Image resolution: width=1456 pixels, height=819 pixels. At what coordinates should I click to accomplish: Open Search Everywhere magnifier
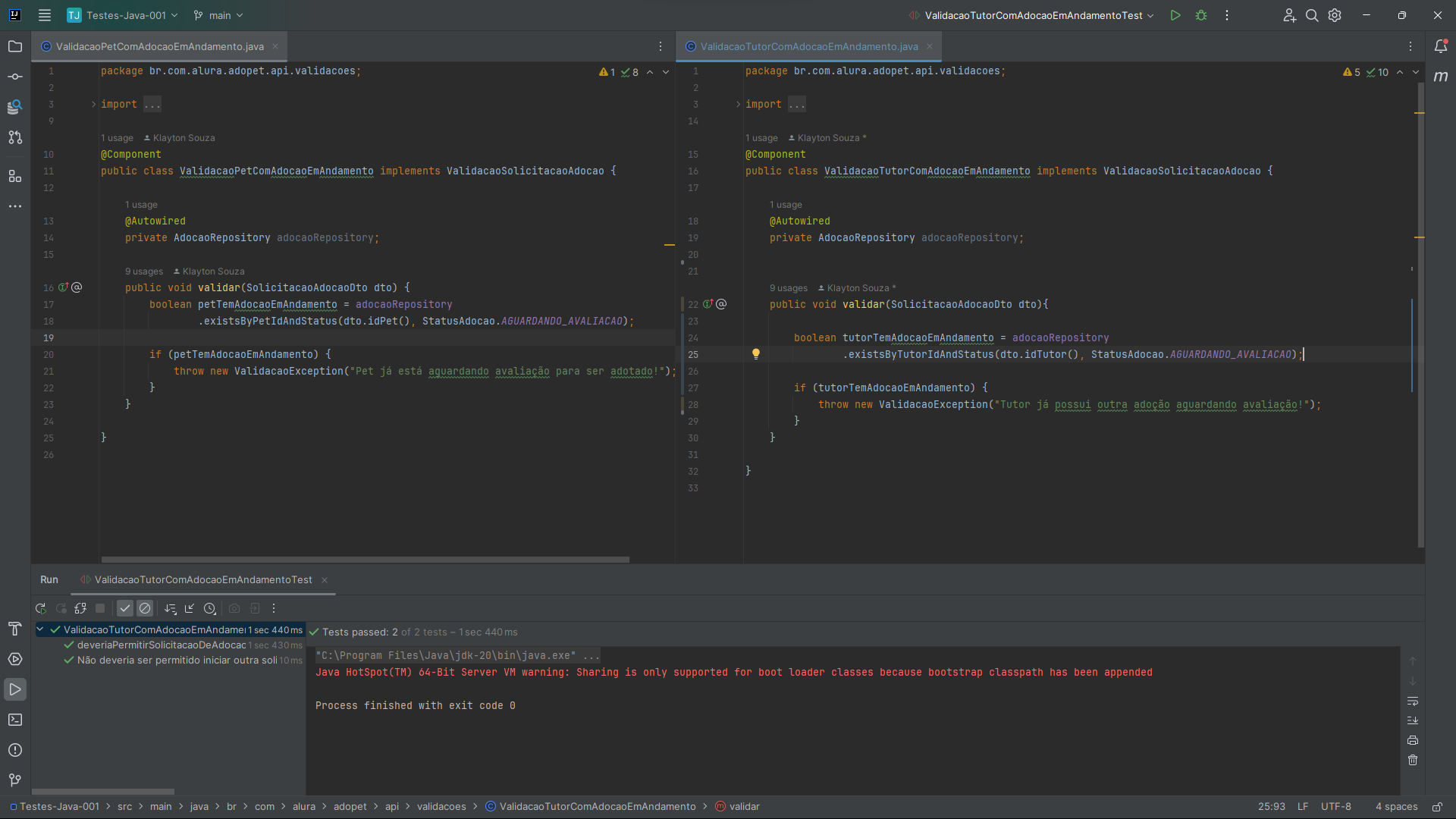[1312, 15]
